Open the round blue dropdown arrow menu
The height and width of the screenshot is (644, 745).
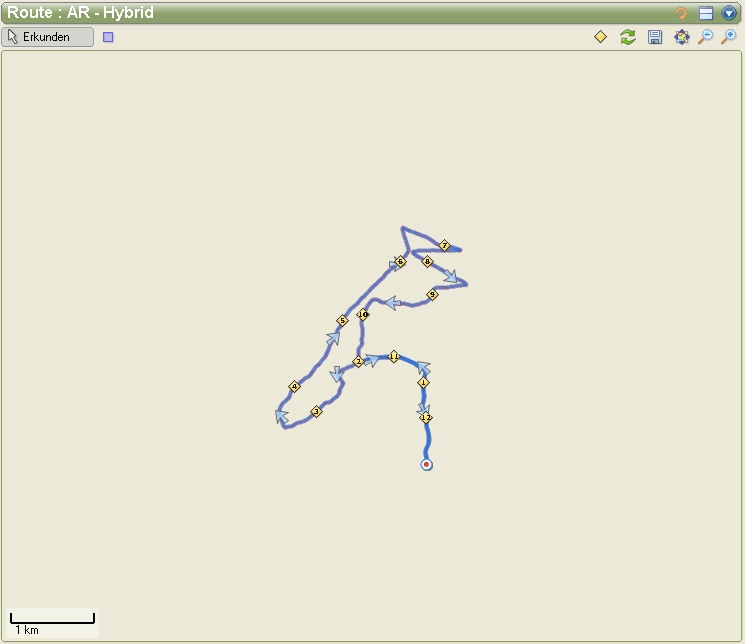(730, 13)
